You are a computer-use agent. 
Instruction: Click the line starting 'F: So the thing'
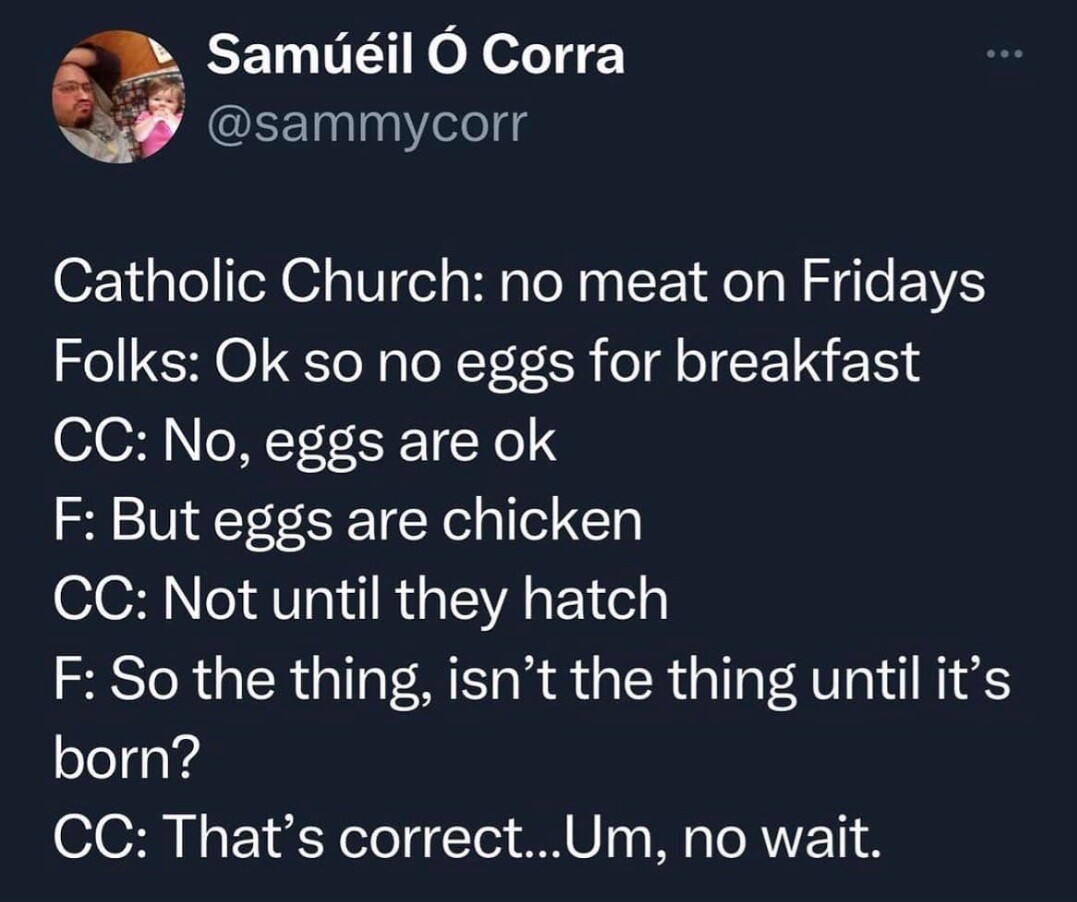point(532,678)
